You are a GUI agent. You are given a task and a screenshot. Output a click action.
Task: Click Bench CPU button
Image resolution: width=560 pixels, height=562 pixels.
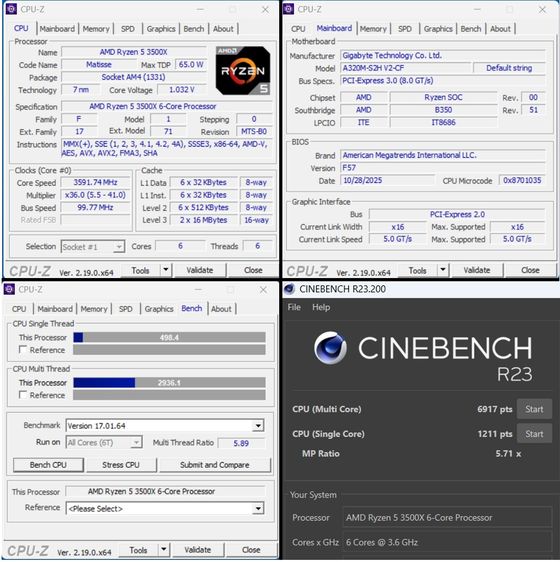click(48, 465)
